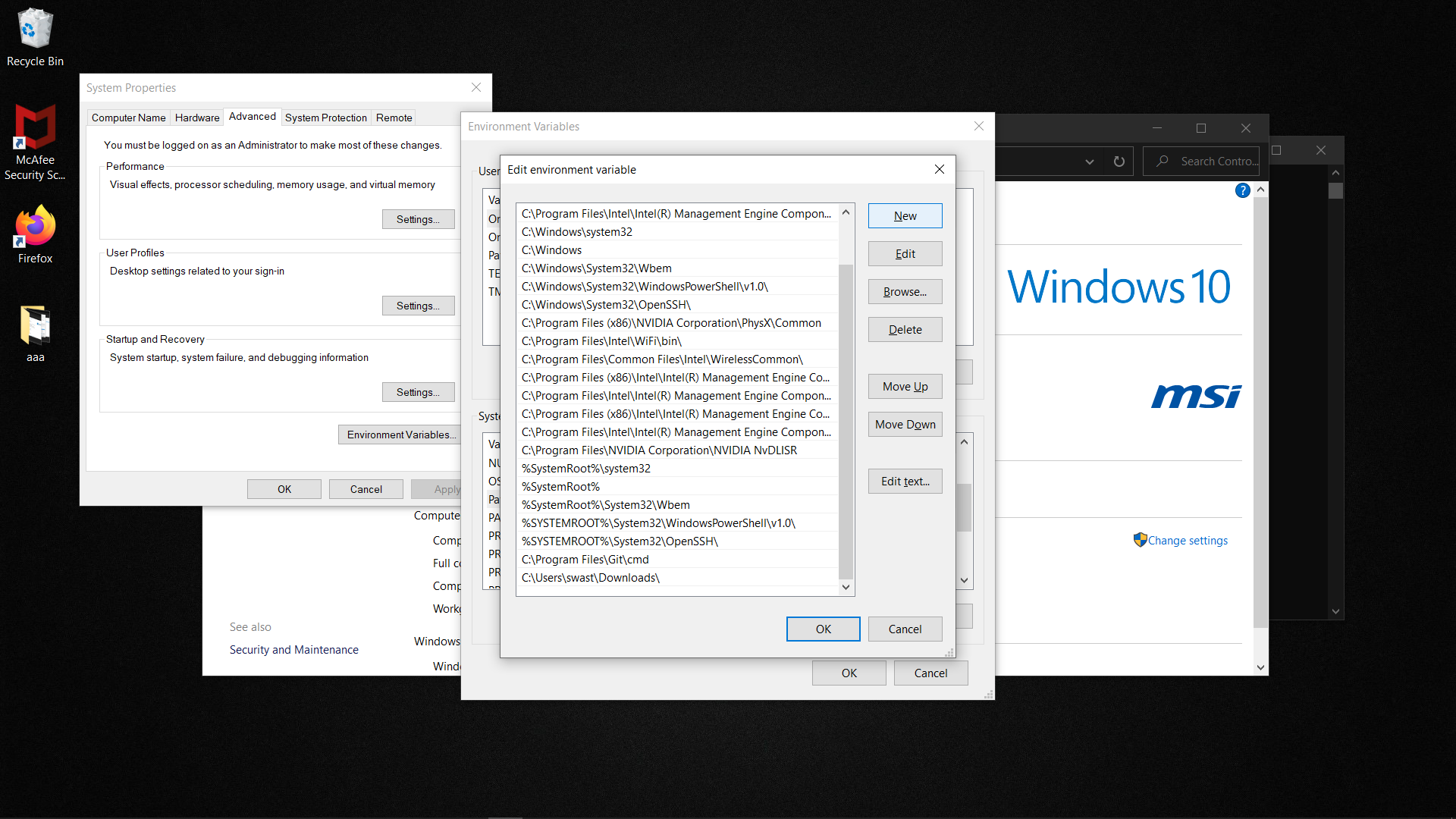This screenshot has height=819, width=1456.
Task: Click the Browse... button
Action: [905, 292]
